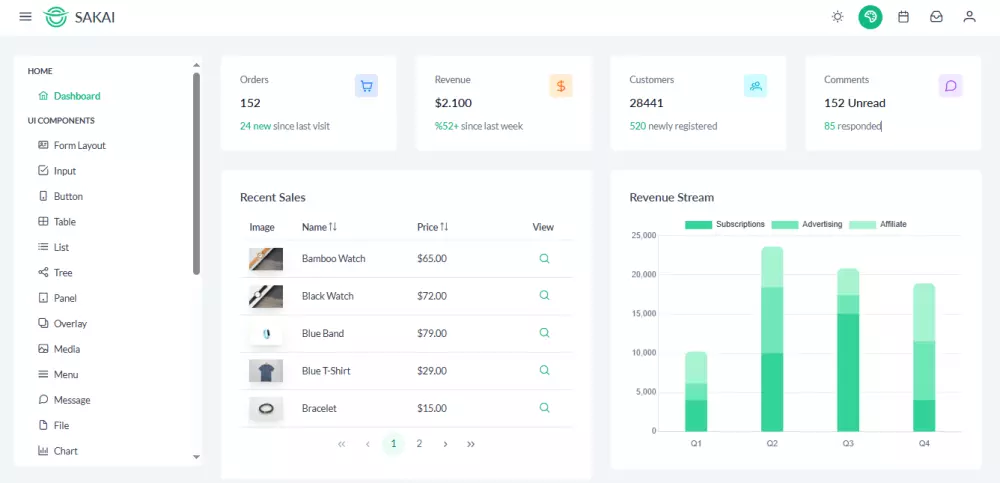View details for Black Watch magnifier
This screenshot has height=483, width=1000.
point(544,295)
